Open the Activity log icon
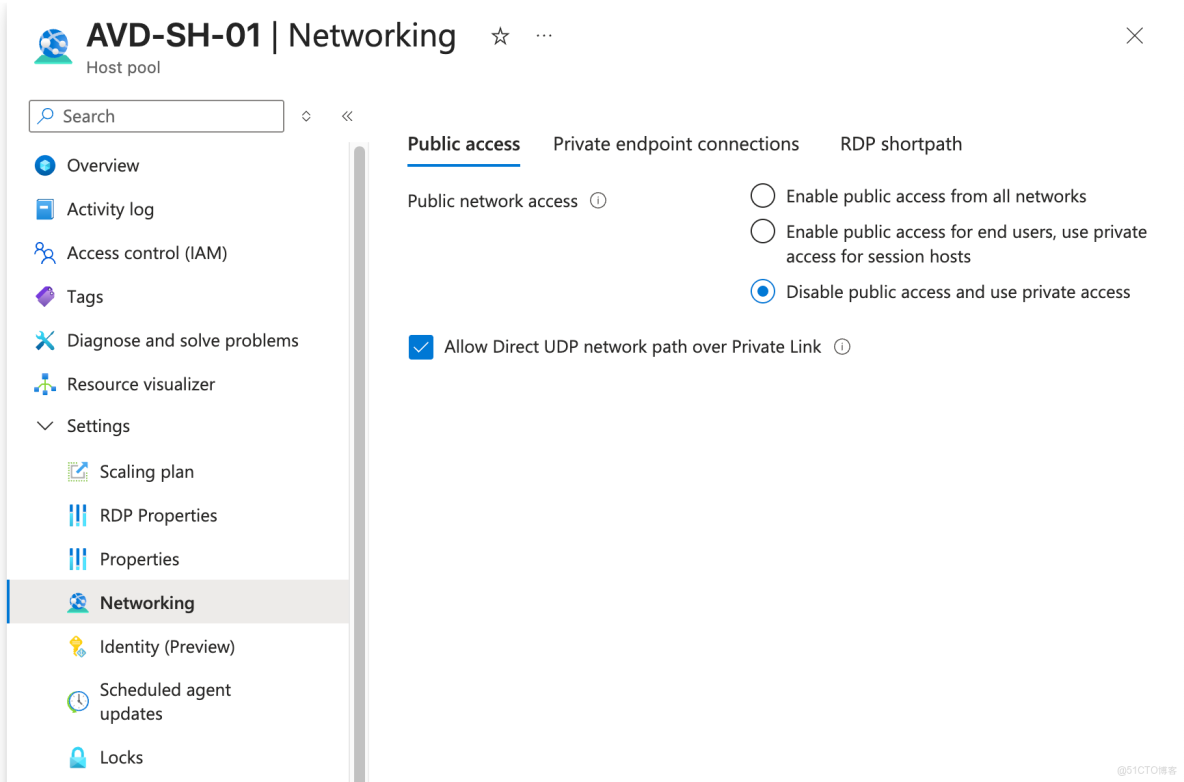1184x782 pixels. click(45, 209)
